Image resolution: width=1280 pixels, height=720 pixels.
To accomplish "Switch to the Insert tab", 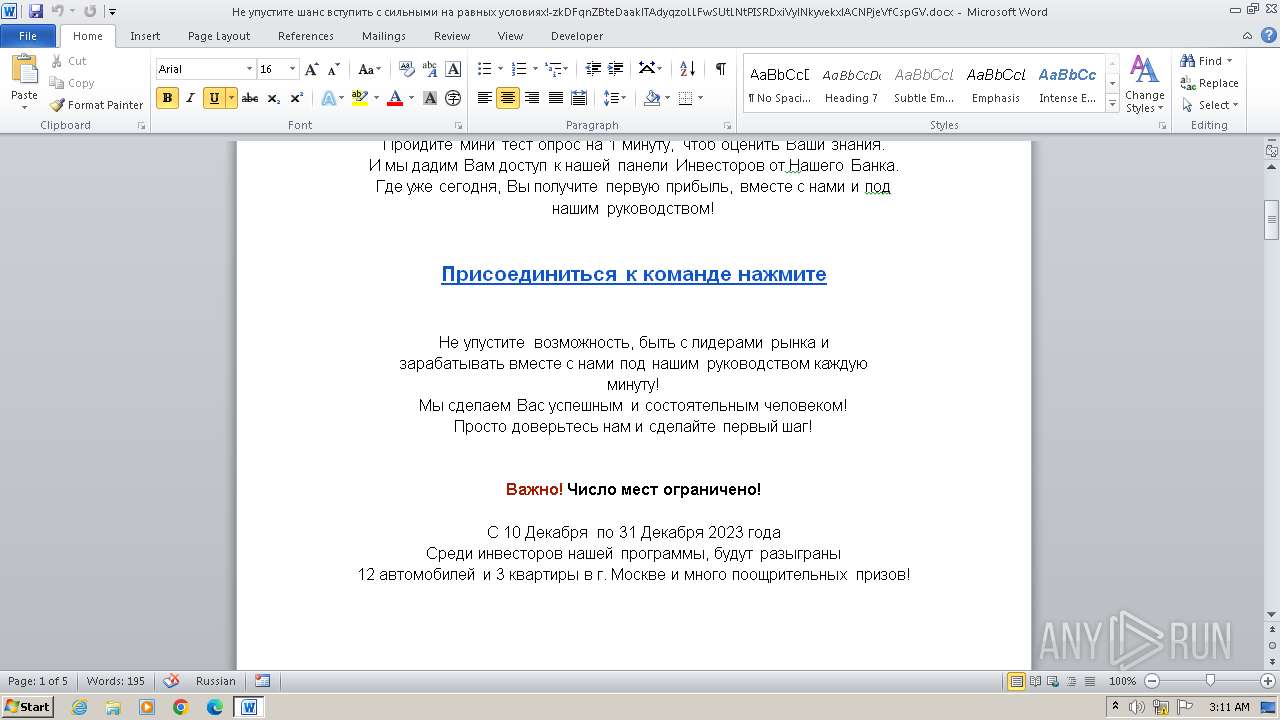I will [x=145, y=36].
